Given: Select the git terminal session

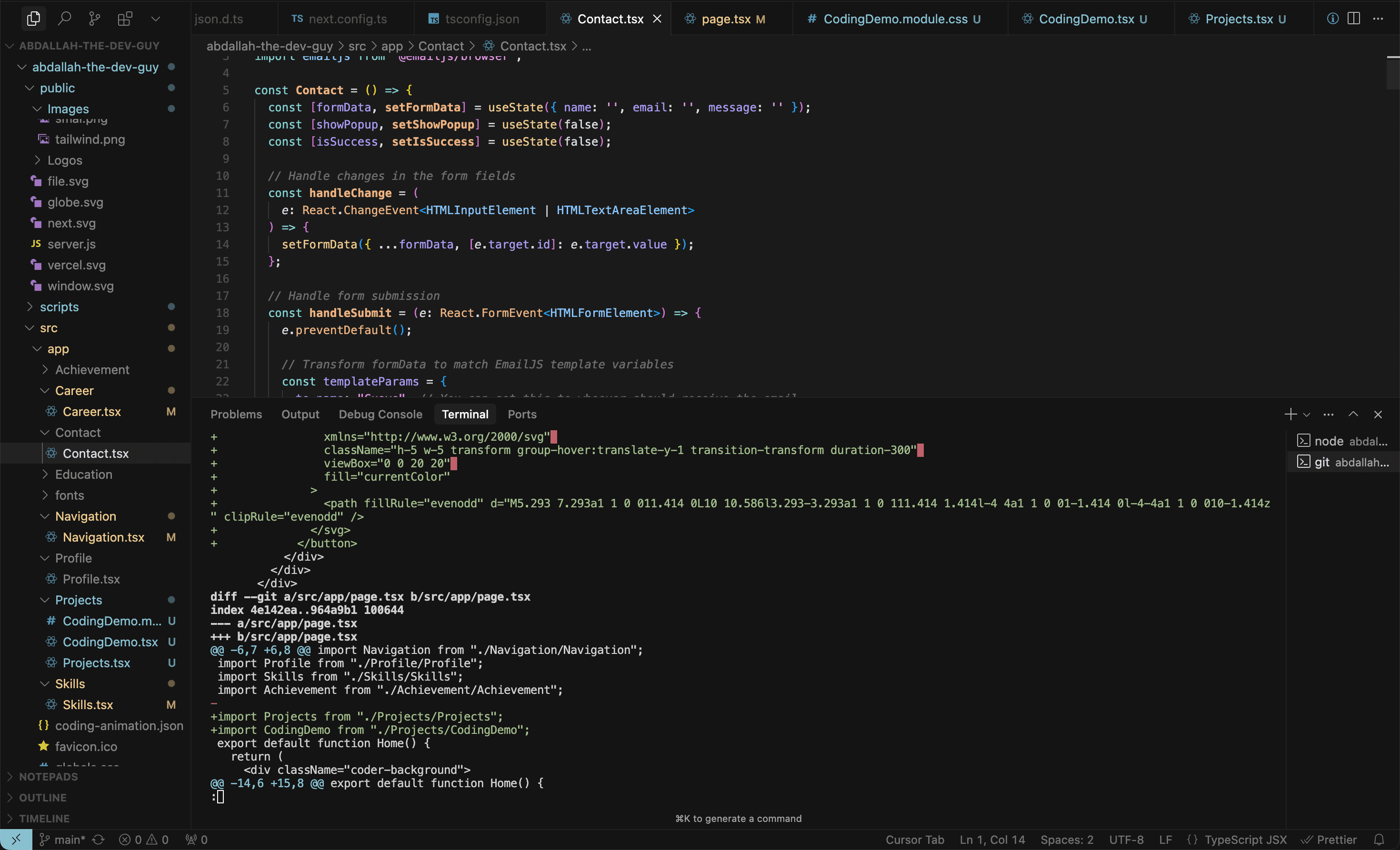Looking at the screenshot, I should coord(1343,462).
